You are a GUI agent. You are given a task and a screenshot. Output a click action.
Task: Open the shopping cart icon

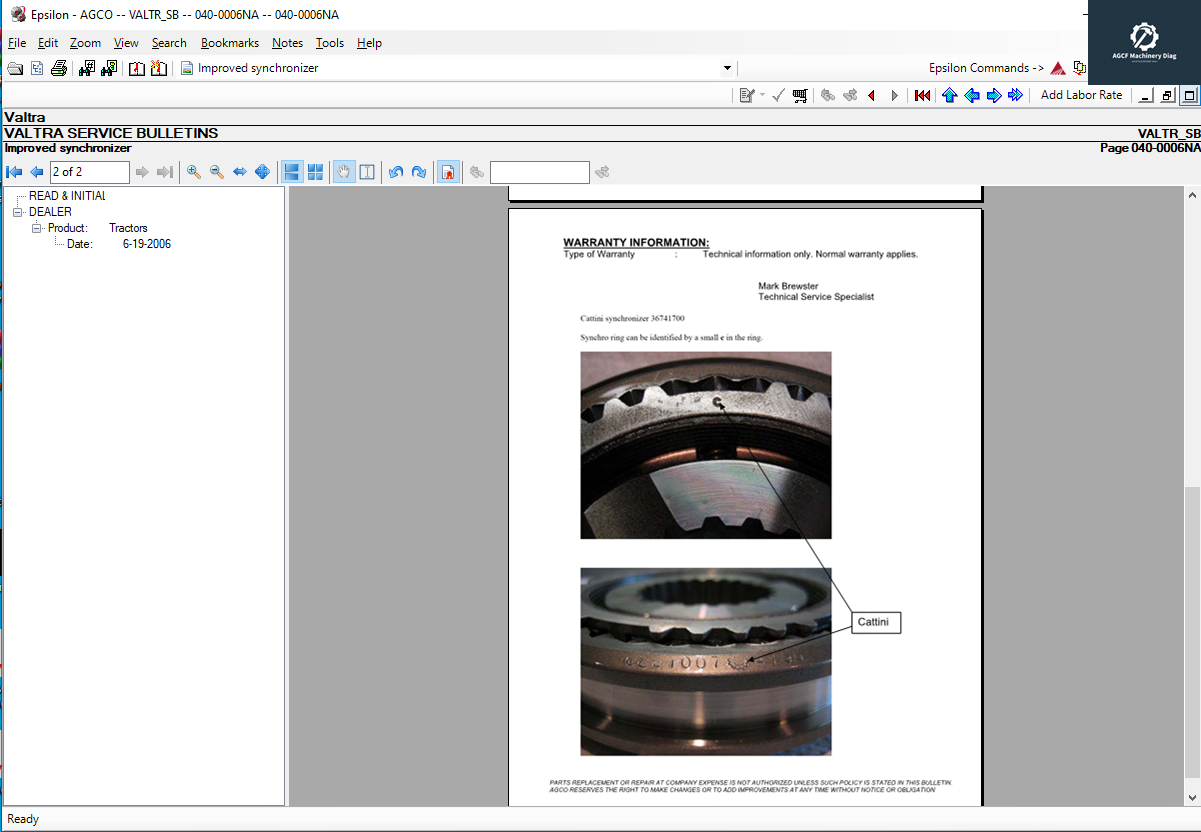coord(800,94)
